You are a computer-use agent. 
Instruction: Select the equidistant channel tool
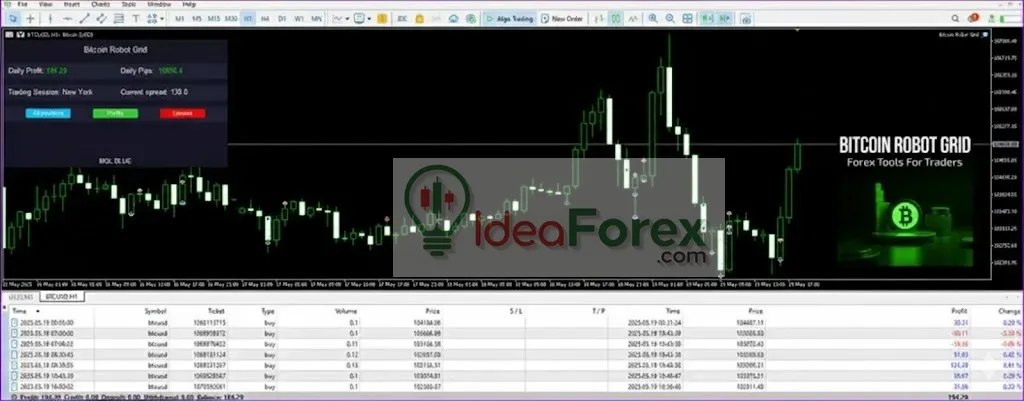click(101, 19)
